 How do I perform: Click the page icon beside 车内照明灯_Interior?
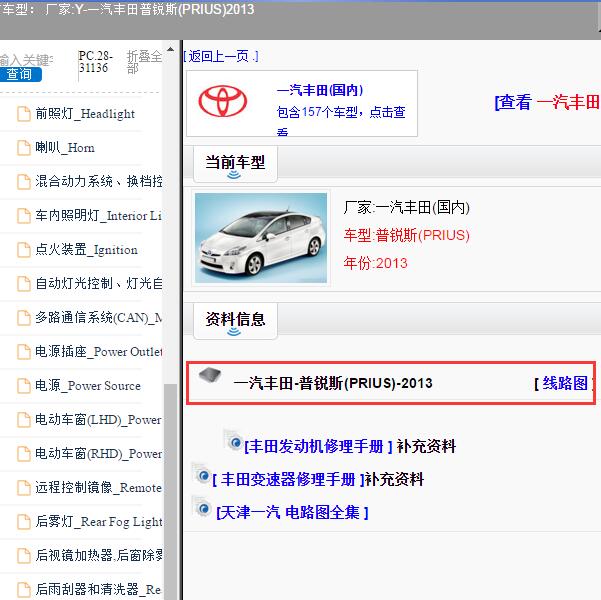[24, 216]
